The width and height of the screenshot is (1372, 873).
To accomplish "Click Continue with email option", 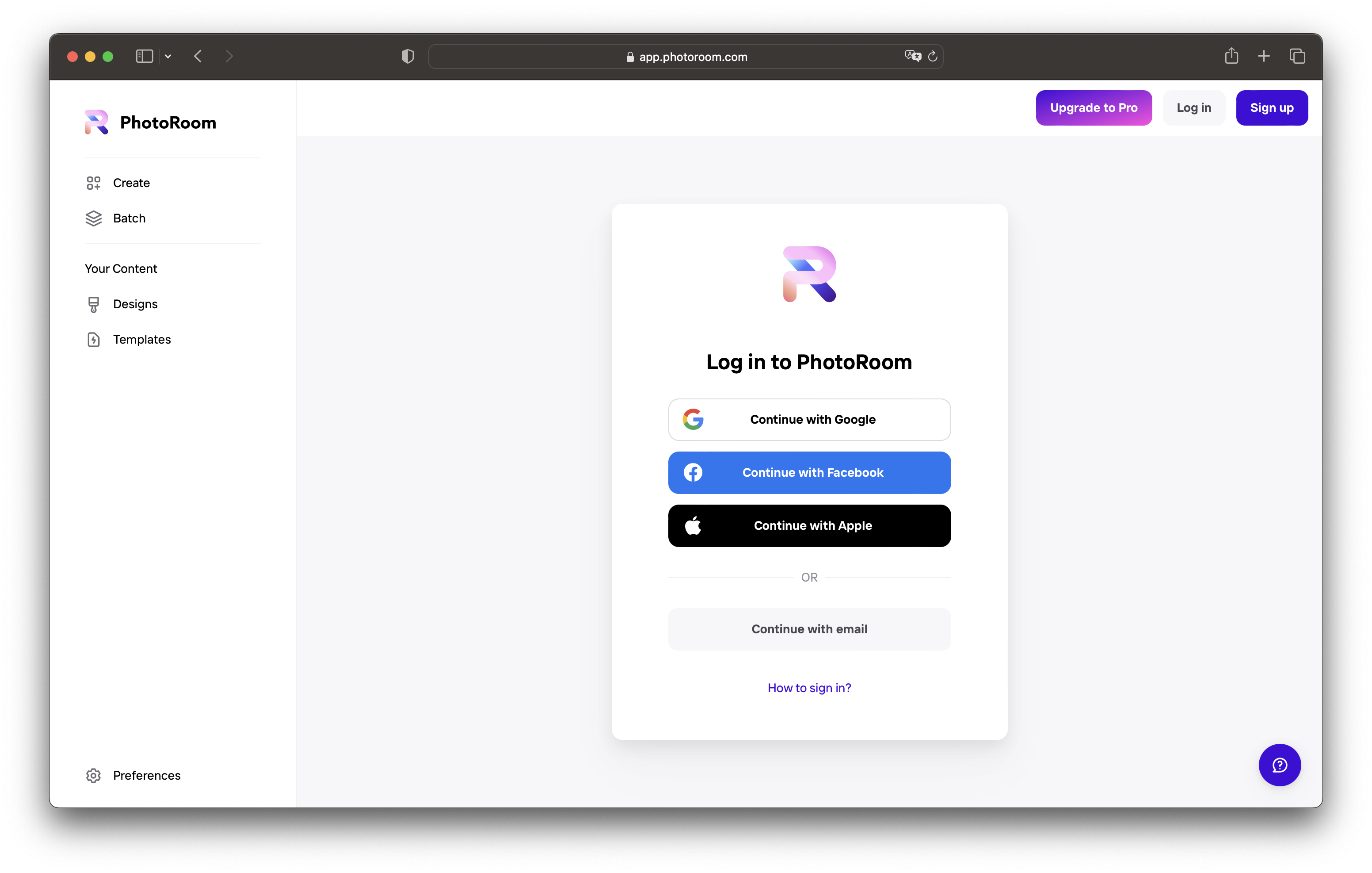I will (809, 628).
